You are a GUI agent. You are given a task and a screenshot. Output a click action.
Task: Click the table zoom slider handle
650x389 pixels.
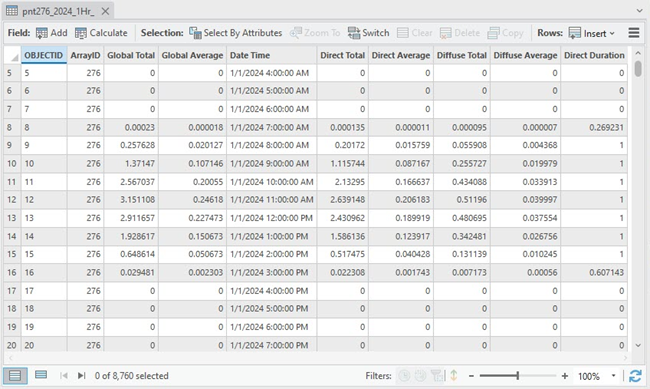coord(518,376)
